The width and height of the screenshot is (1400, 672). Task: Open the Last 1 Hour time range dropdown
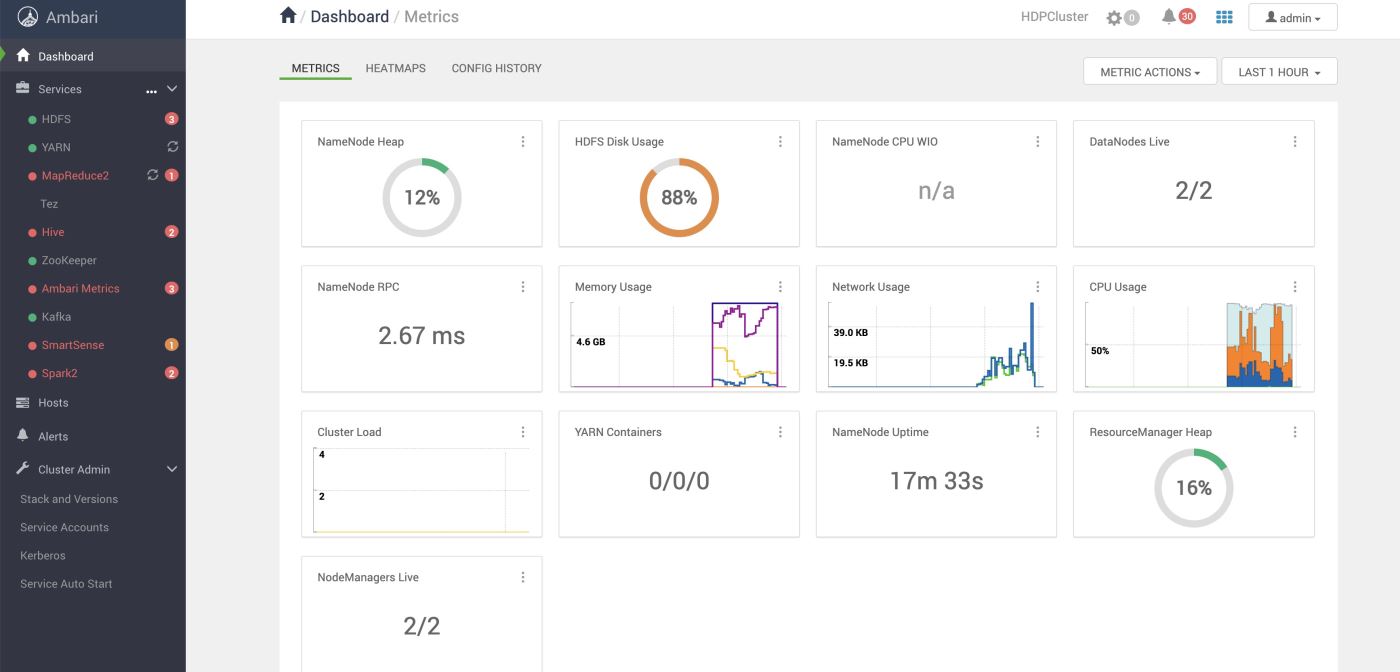tap(1279, 72)
